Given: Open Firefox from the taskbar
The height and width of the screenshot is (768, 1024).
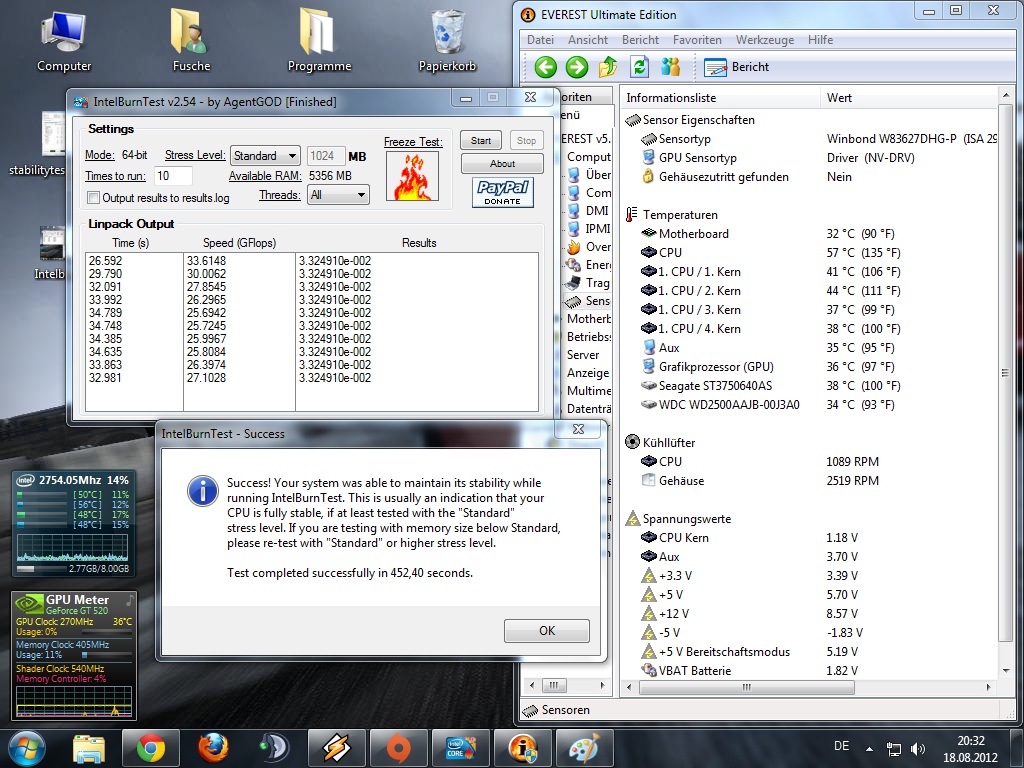Looking at the screenshot, I should click(x=213, y=748).
